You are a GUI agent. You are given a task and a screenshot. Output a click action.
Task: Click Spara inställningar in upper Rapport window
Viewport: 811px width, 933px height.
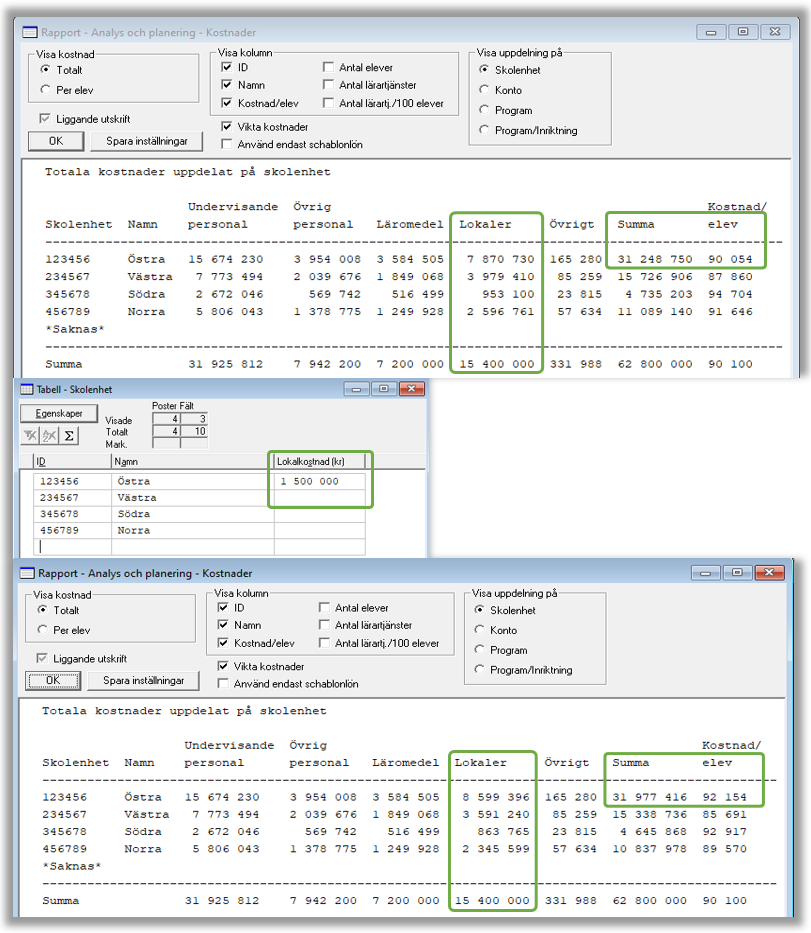pyautogui.click(x=146, y=141)
